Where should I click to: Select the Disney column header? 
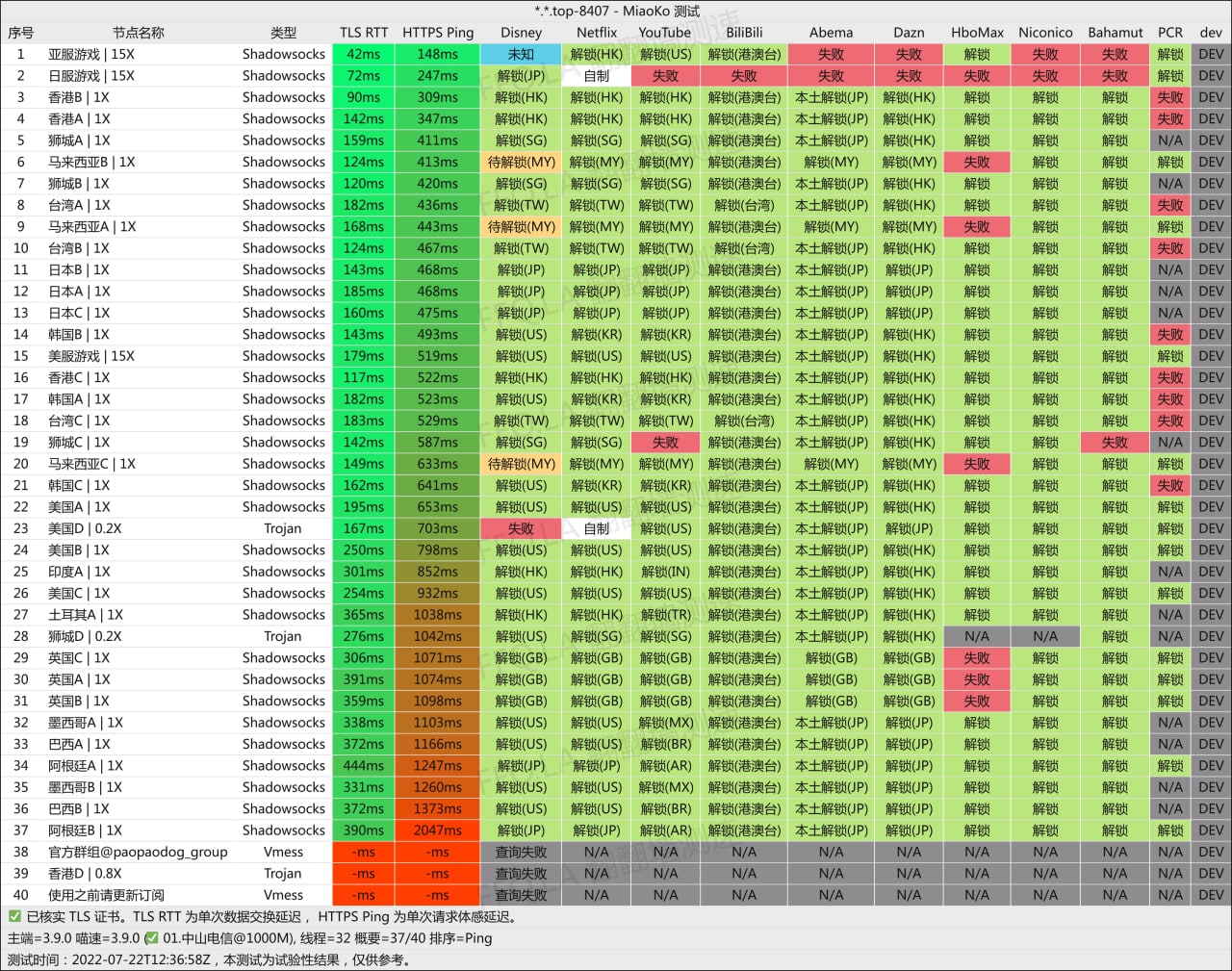coord(521,33)
